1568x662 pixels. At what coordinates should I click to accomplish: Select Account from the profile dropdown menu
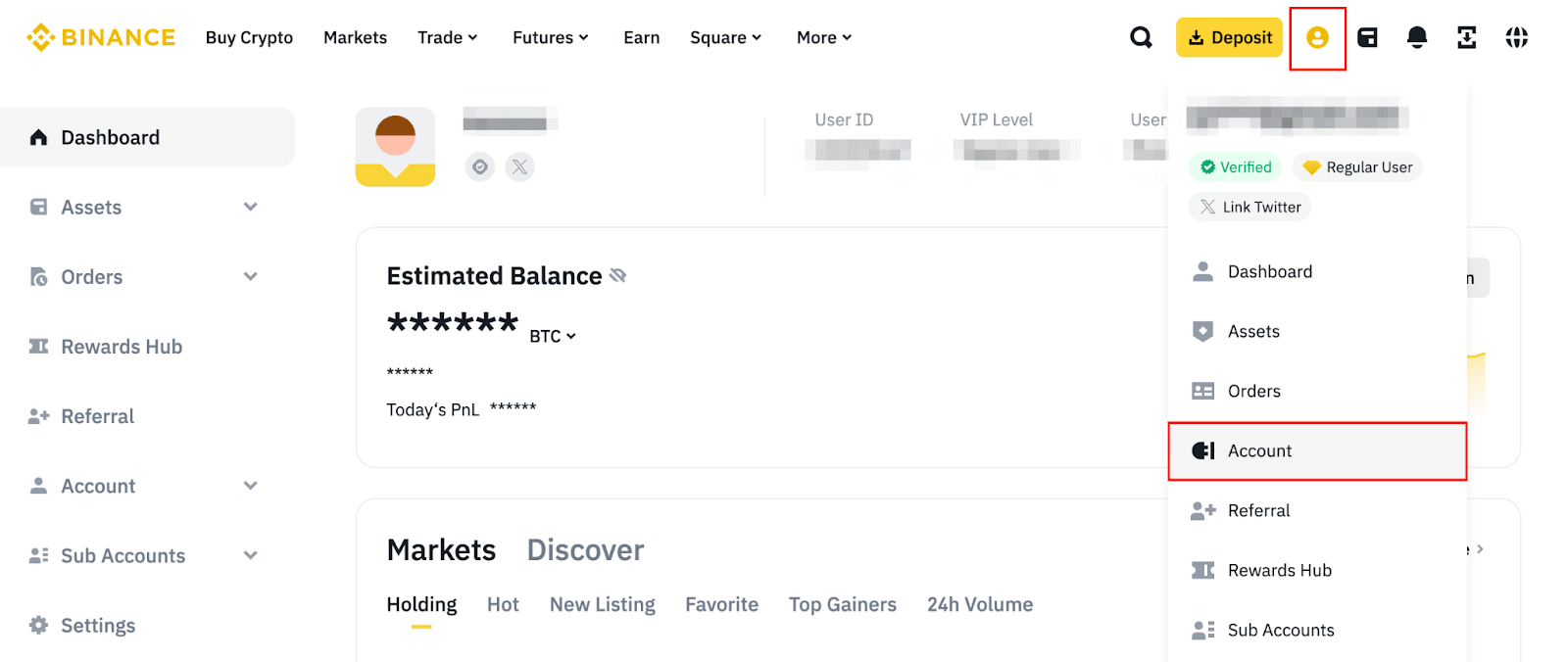click(x=1259, y=450)
